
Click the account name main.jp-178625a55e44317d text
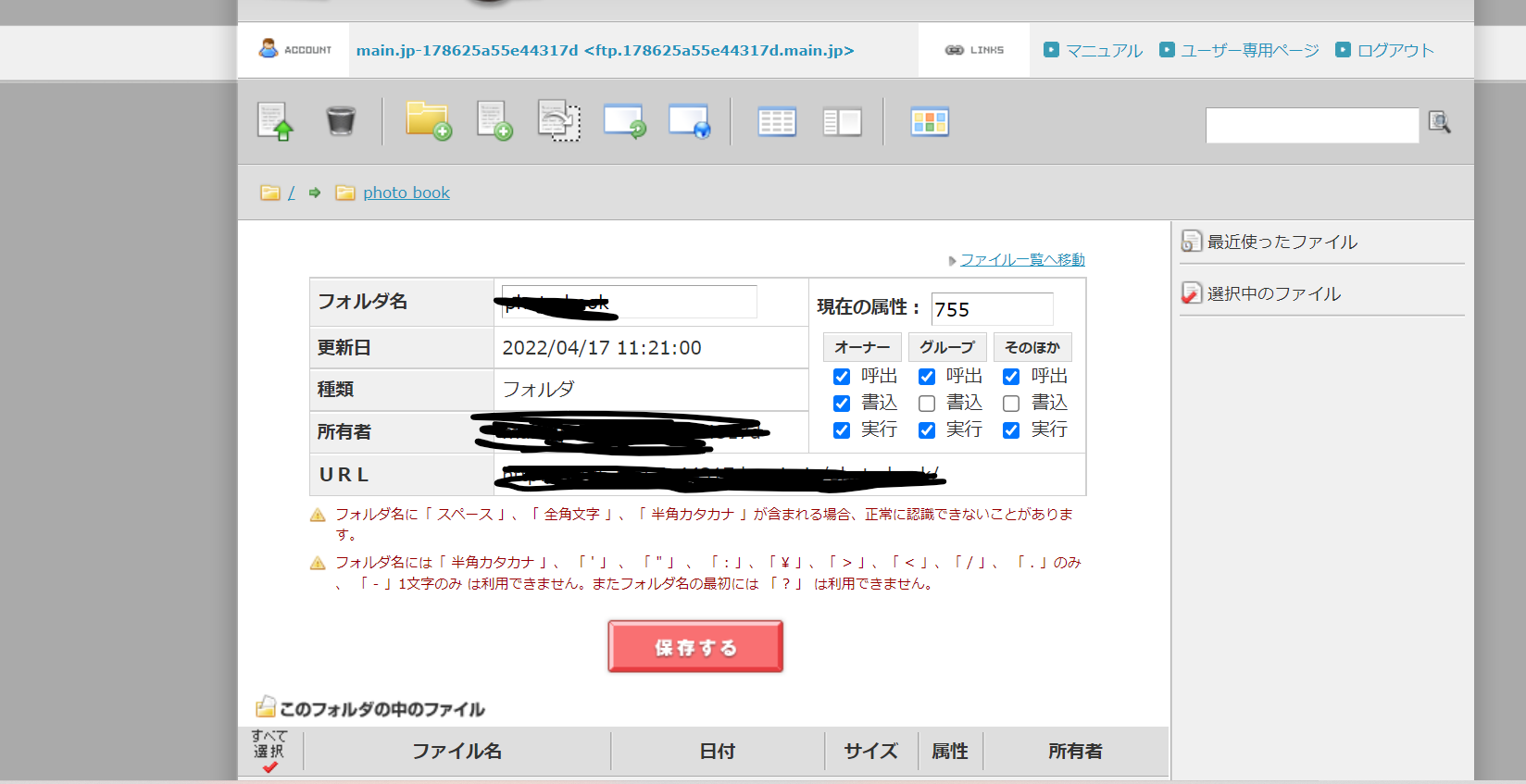click(467, 50)
